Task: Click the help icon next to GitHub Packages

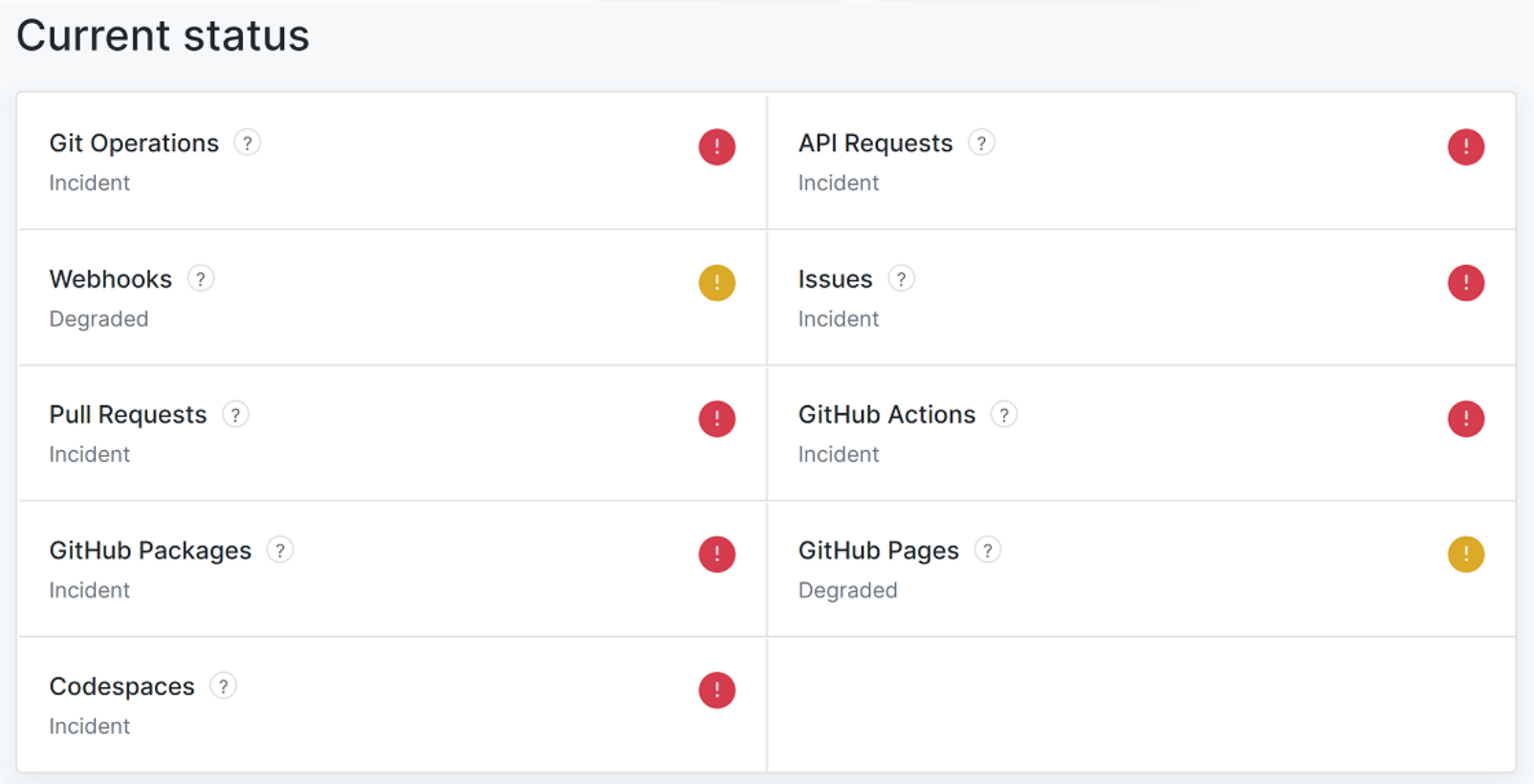Action: click(279, 551)
